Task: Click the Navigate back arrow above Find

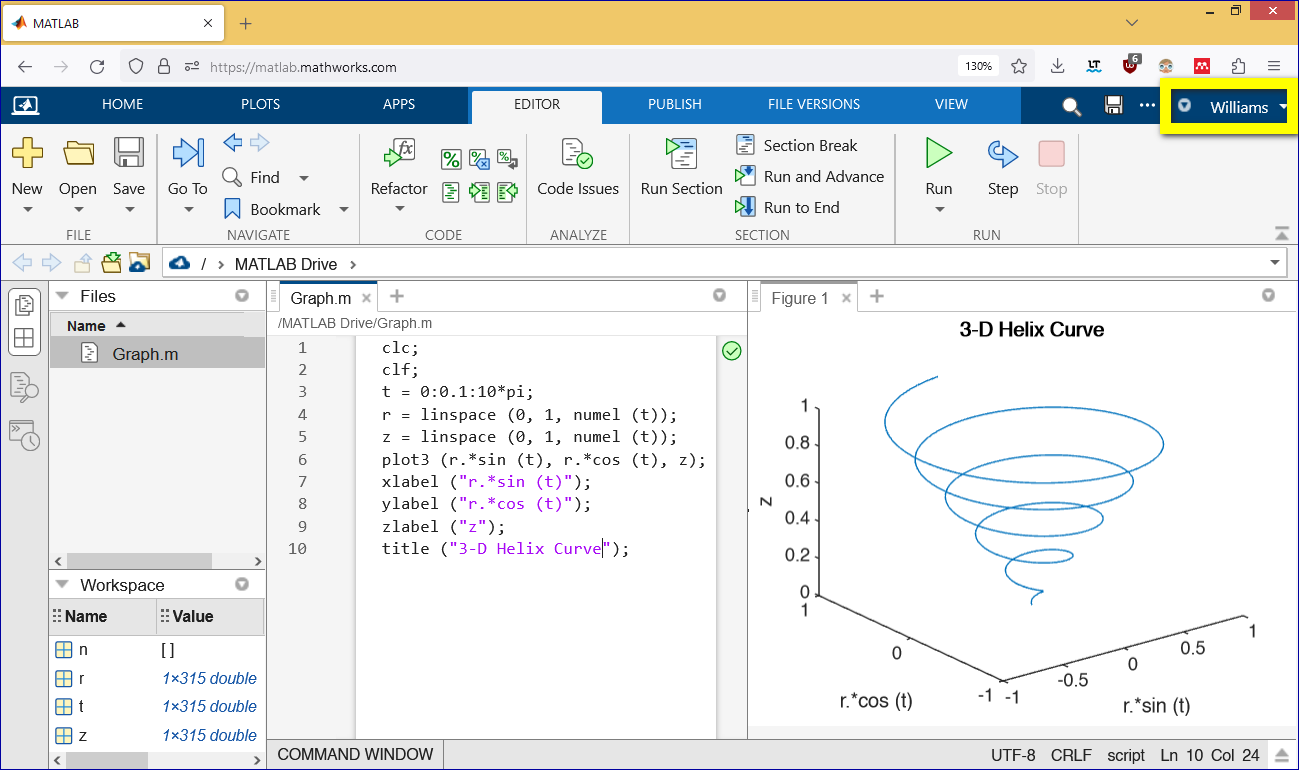Action: point(233,142)
